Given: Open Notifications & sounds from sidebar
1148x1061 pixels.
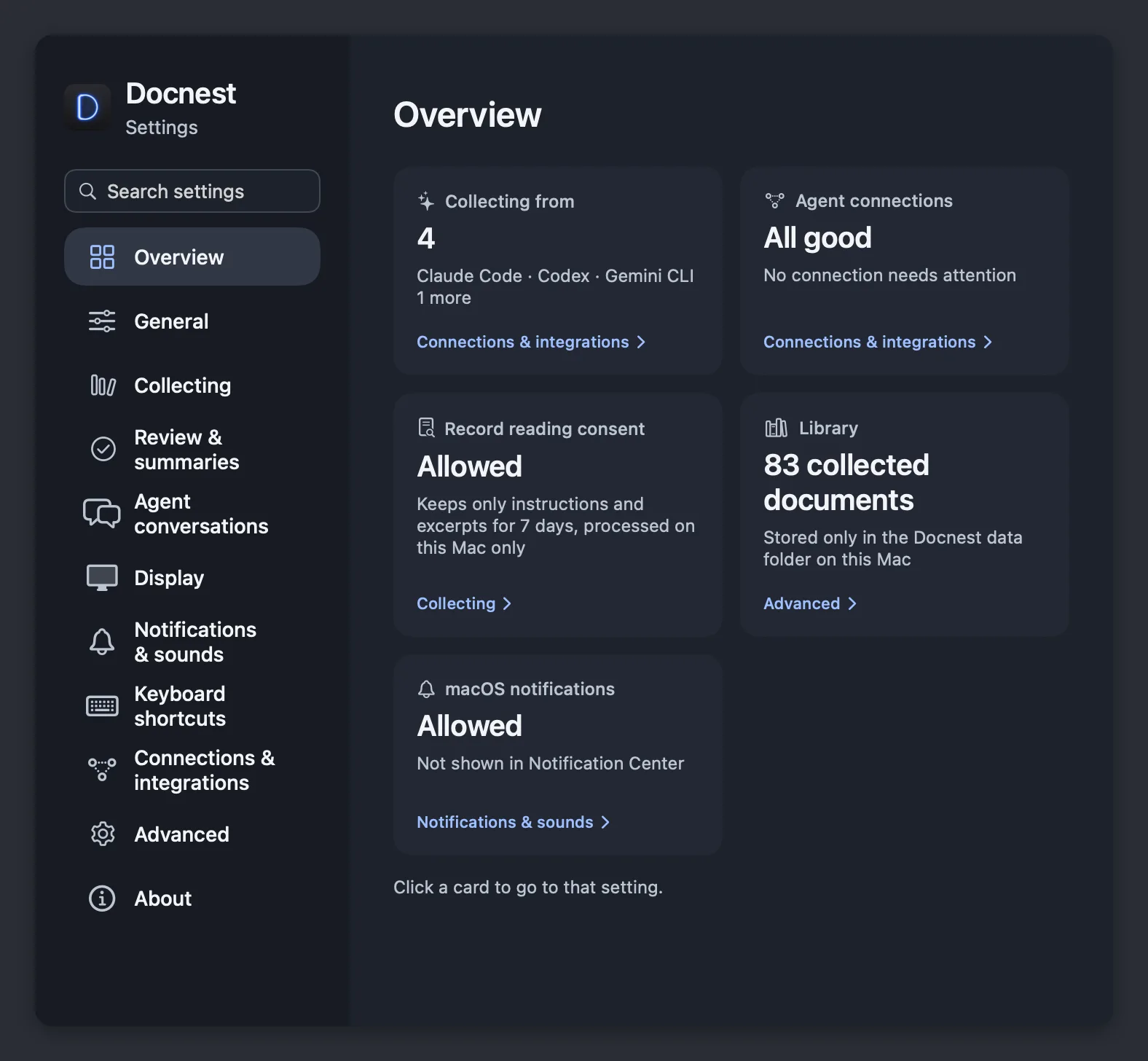Looking at the screenshot, I should click(192, 642).
